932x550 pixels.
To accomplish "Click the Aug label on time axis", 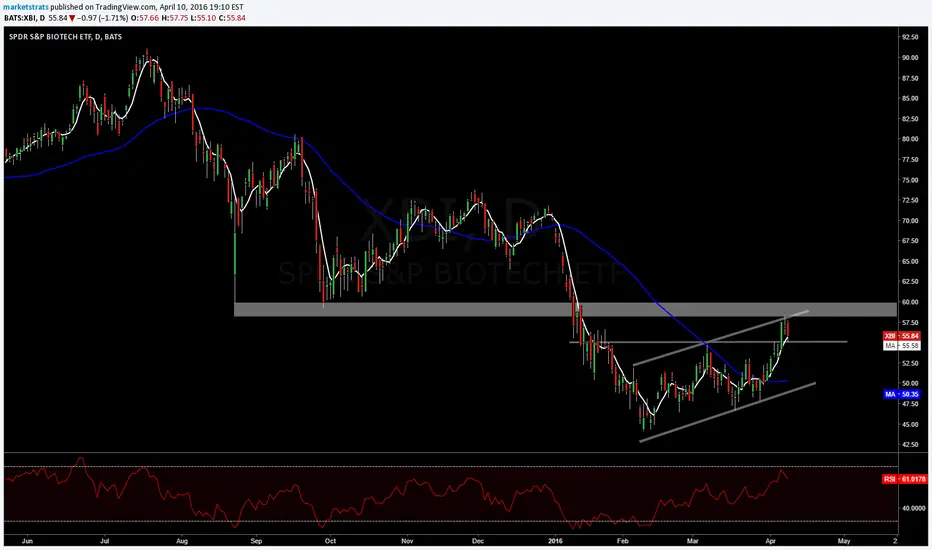I will coord(182,541).
